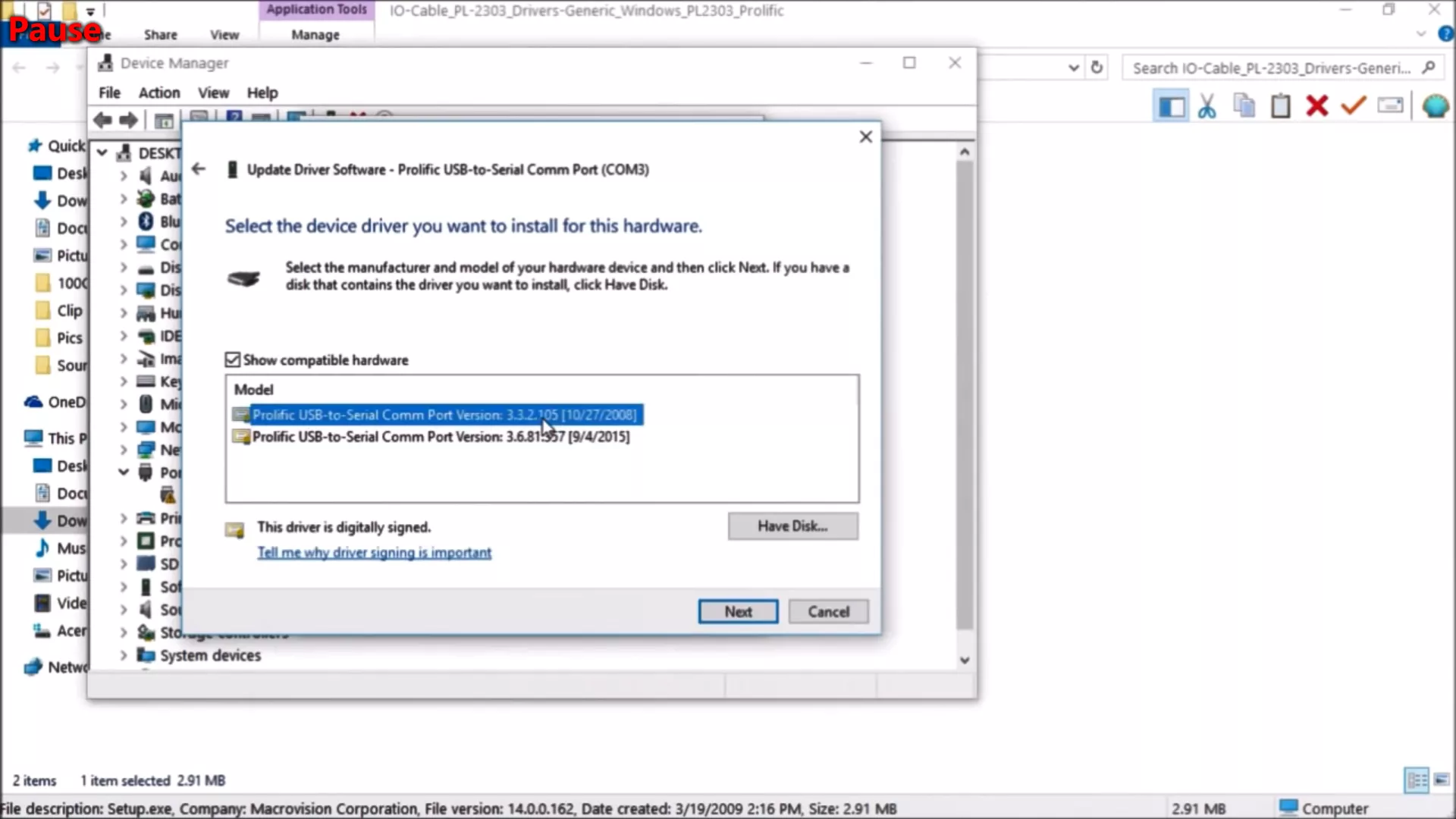Maximize the Device Manager window
Image resolution: width=1456 pixels, height=819 pixels.
click(909, 63)
